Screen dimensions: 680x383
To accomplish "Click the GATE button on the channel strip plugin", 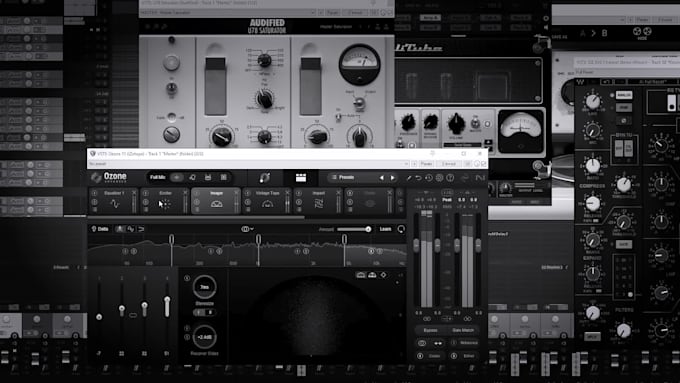I will point(624,245).
